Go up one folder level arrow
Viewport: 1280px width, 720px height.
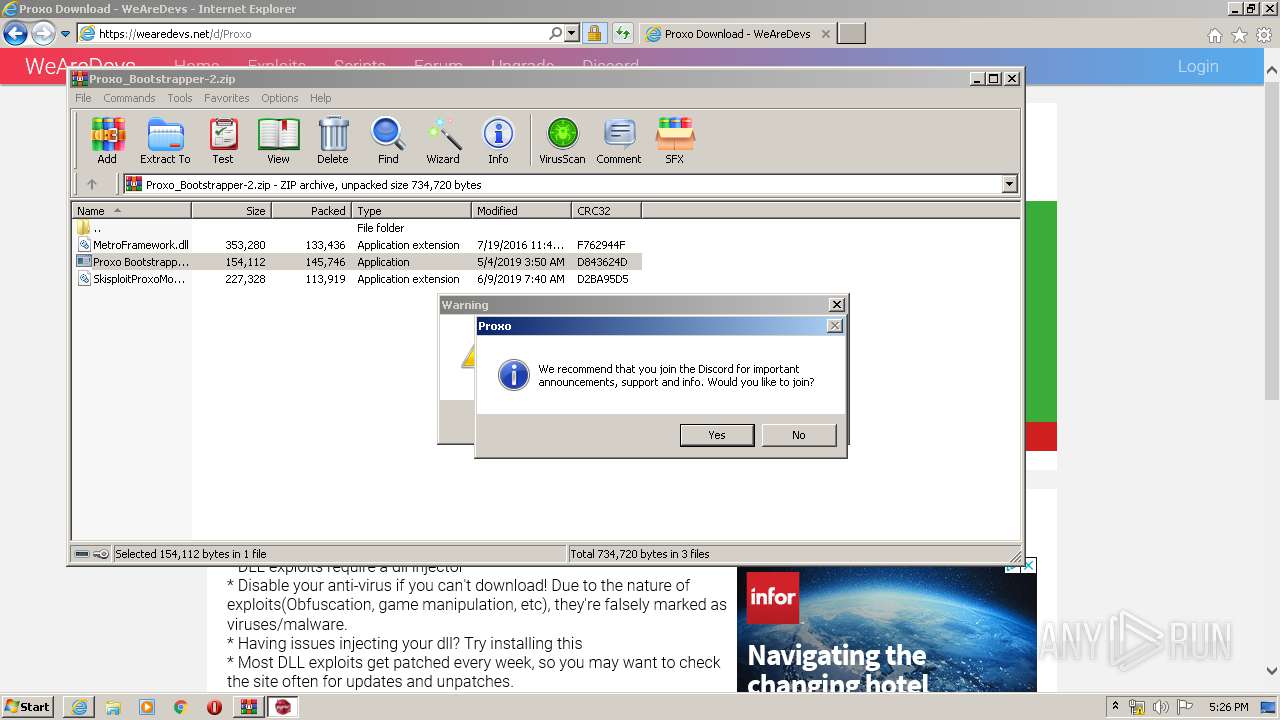92,184
